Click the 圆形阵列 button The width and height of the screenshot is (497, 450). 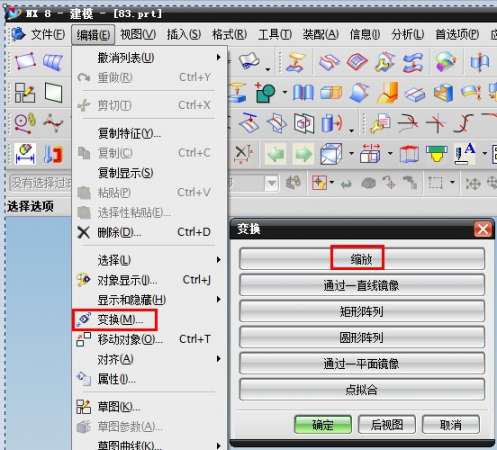tap(362, 337)
